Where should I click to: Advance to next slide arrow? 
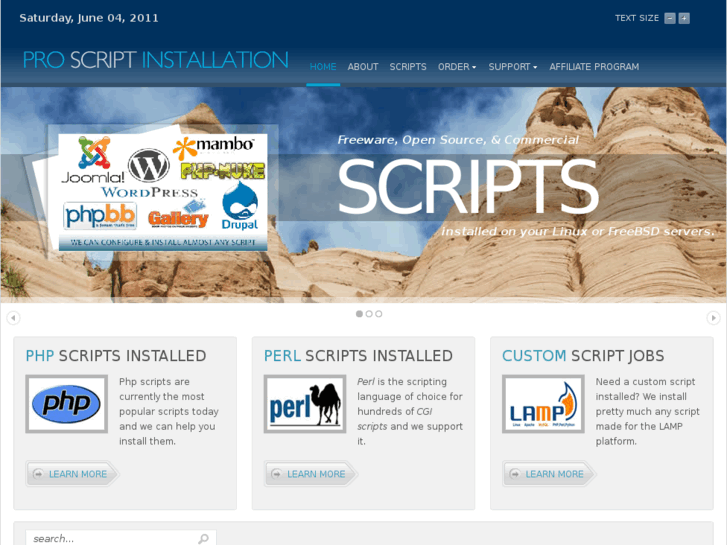tap(713, 318)
